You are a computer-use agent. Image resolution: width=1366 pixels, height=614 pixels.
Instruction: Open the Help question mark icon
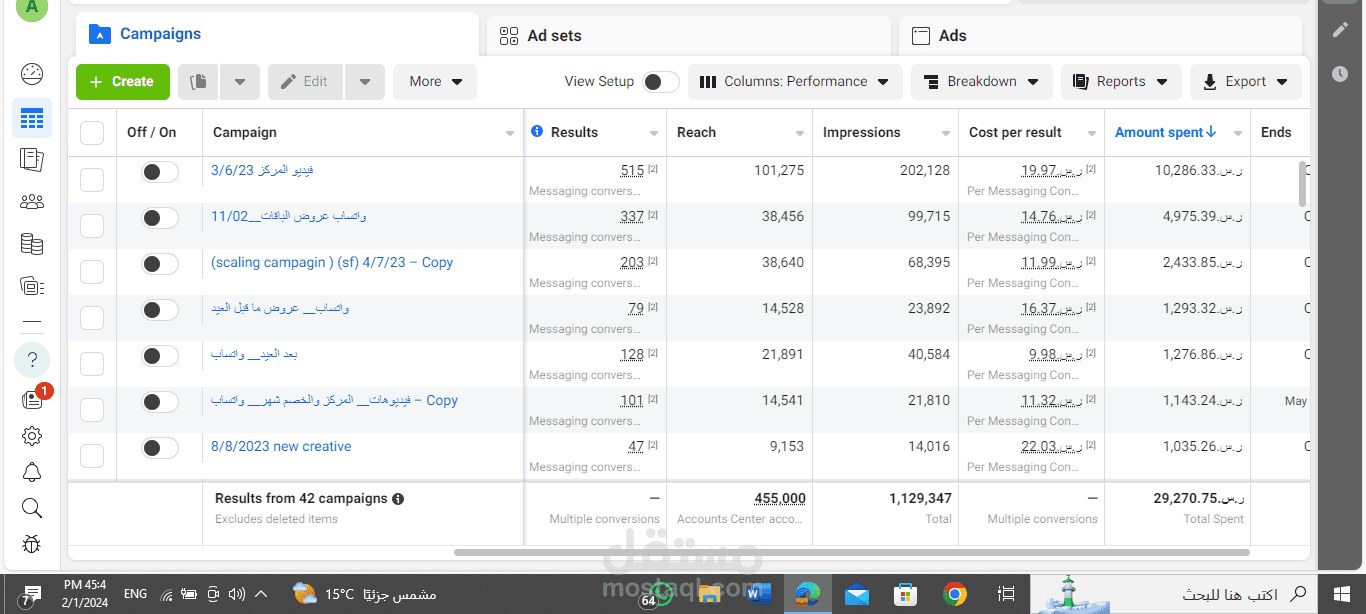[32, 360]
